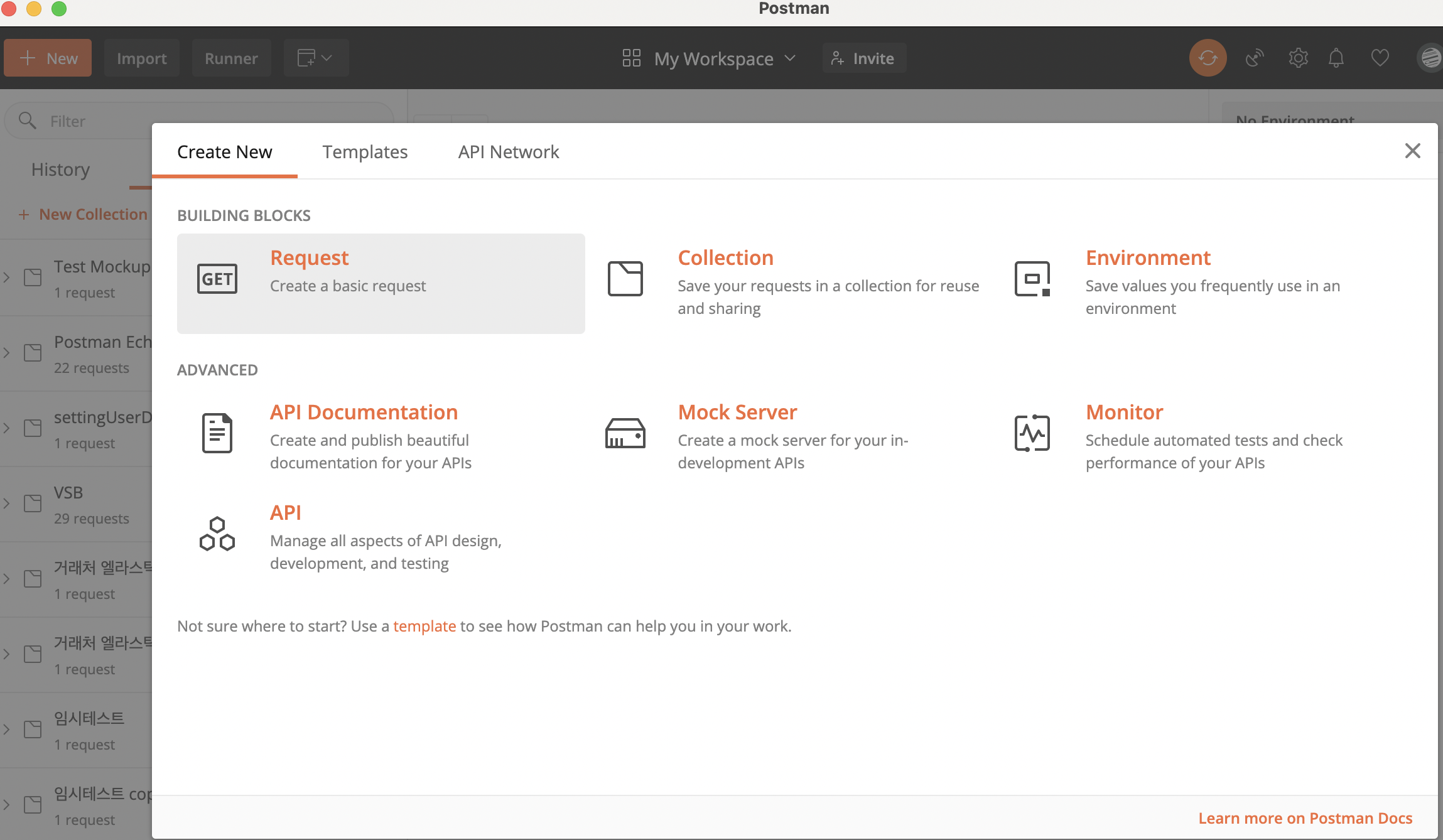
Task: Click the 임시테스트 collection folder icon
Action: (x=33, y=730)
